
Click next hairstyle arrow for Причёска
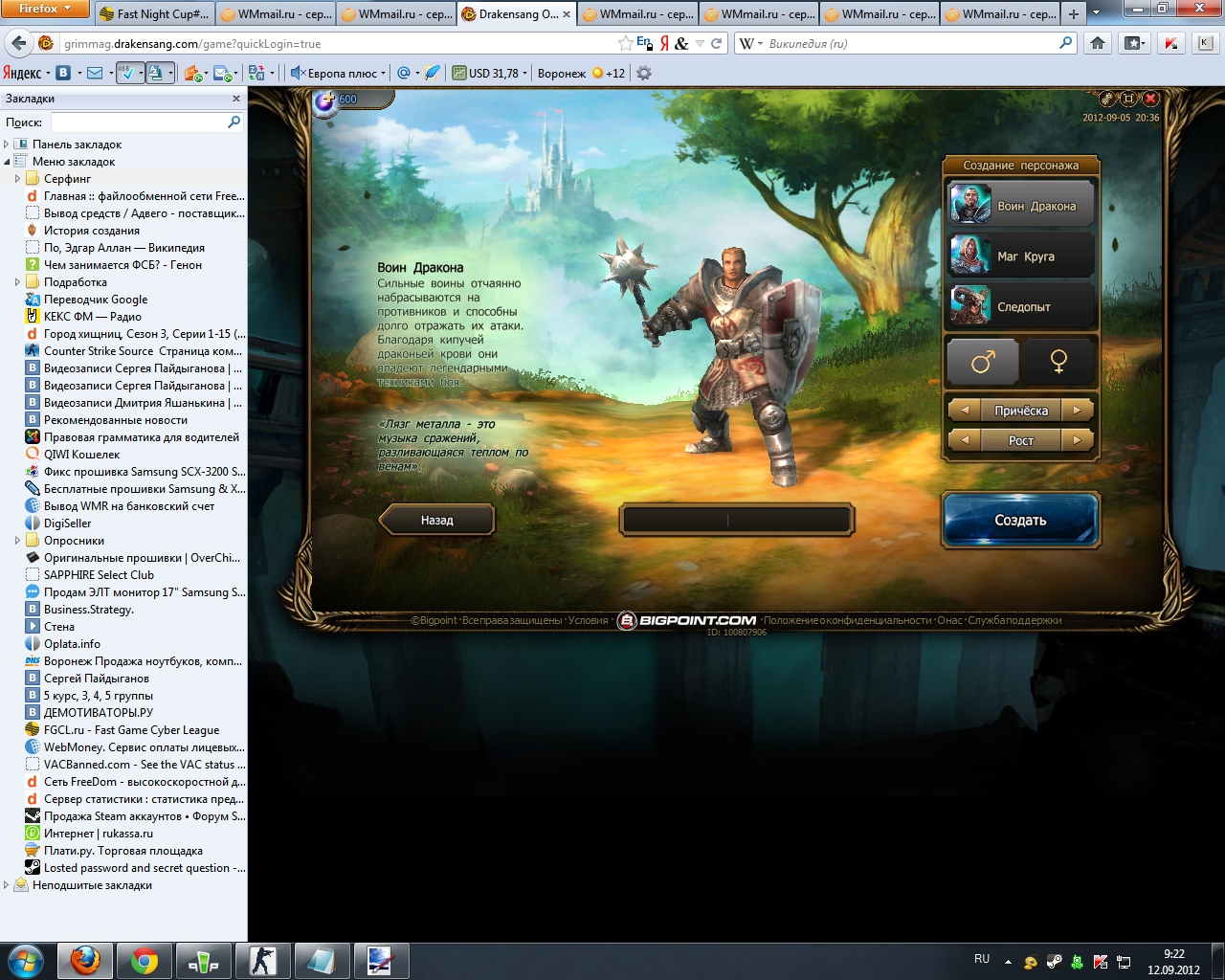[1078, 411]
